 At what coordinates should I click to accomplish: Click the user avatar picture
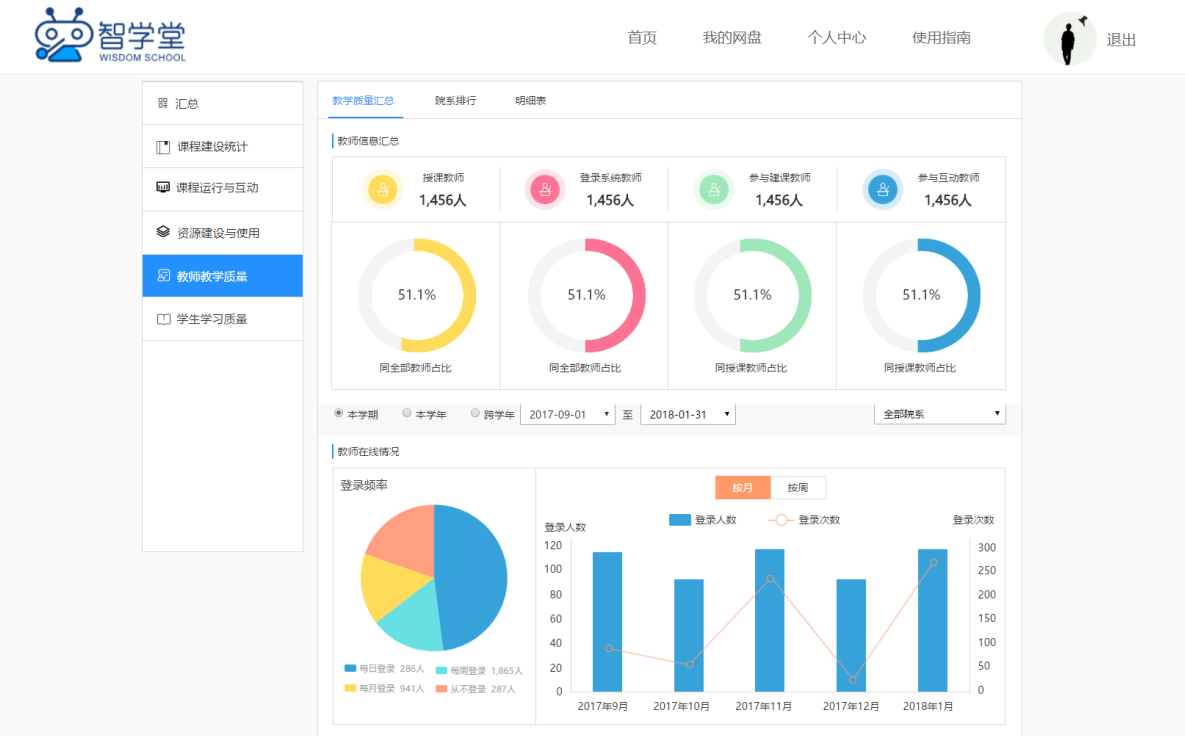pos(1070,39)
